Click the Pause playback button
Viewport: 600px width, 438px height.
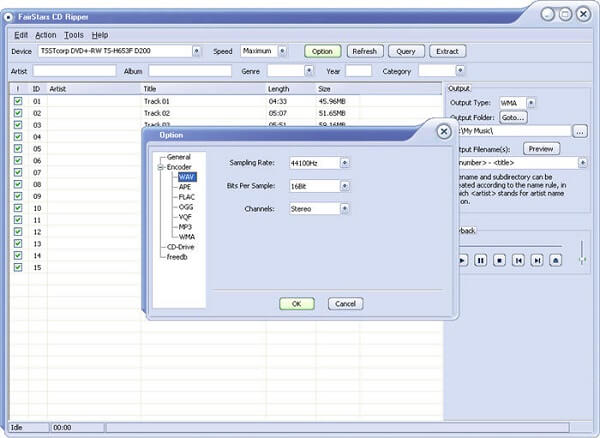pyautogui.click(x=481, y=261)
